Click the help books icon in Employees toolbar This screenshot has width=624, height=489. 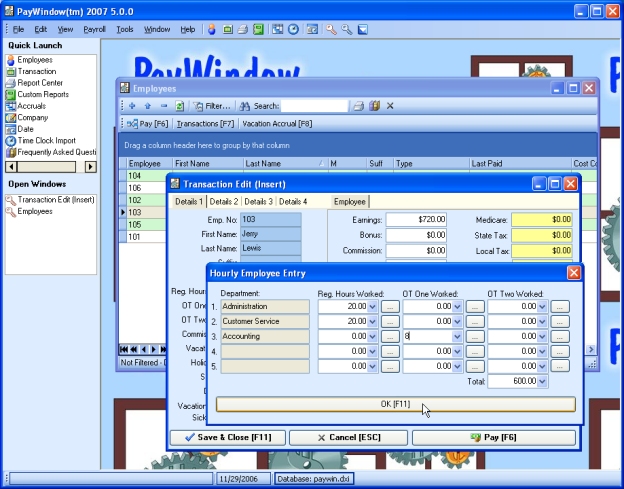tap(374, 106)
